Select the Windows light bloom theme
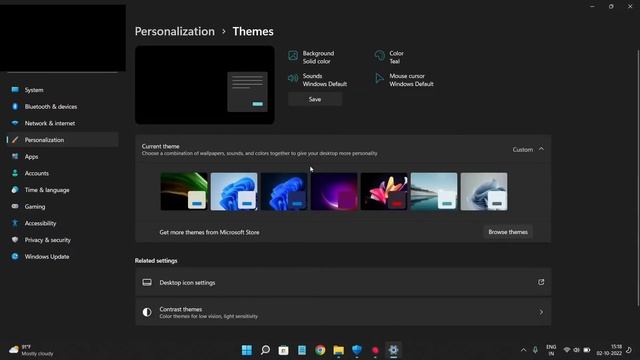 pos(234,191)
